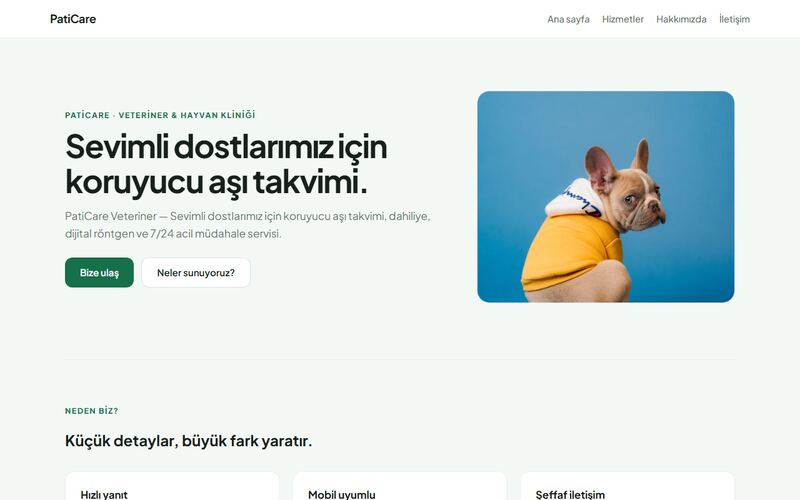Go to Hizmetler in the navigation
This screenshot has width=800, height=500.
point(622,19)
